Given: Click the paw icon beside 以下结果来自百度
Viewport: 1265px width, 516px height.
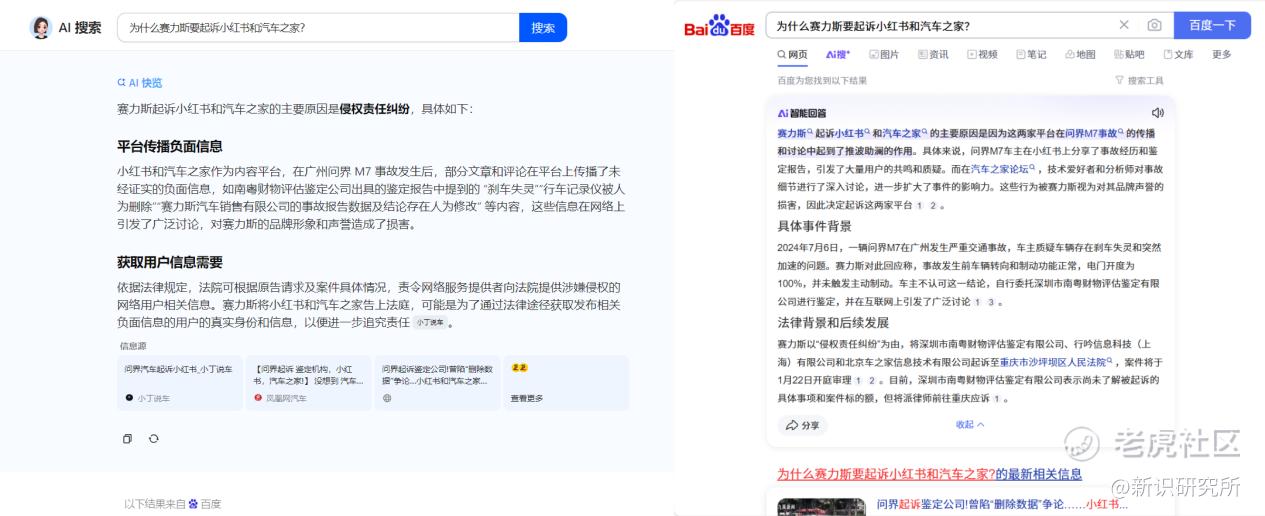Looking at the screenshot, I should [x=194, y=504].
